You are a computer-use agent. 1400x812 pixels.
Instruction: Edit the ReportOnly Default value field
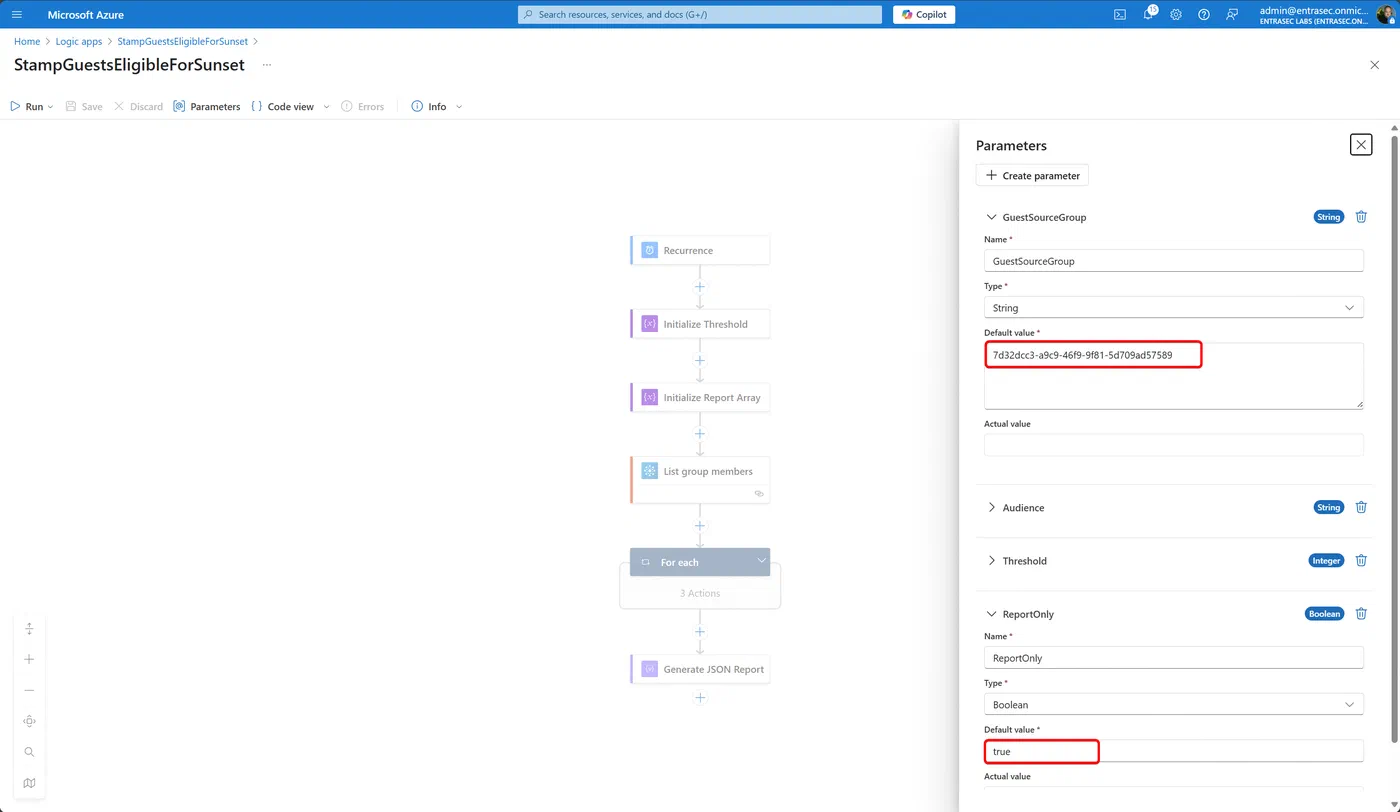click(x=1174, y=751)
